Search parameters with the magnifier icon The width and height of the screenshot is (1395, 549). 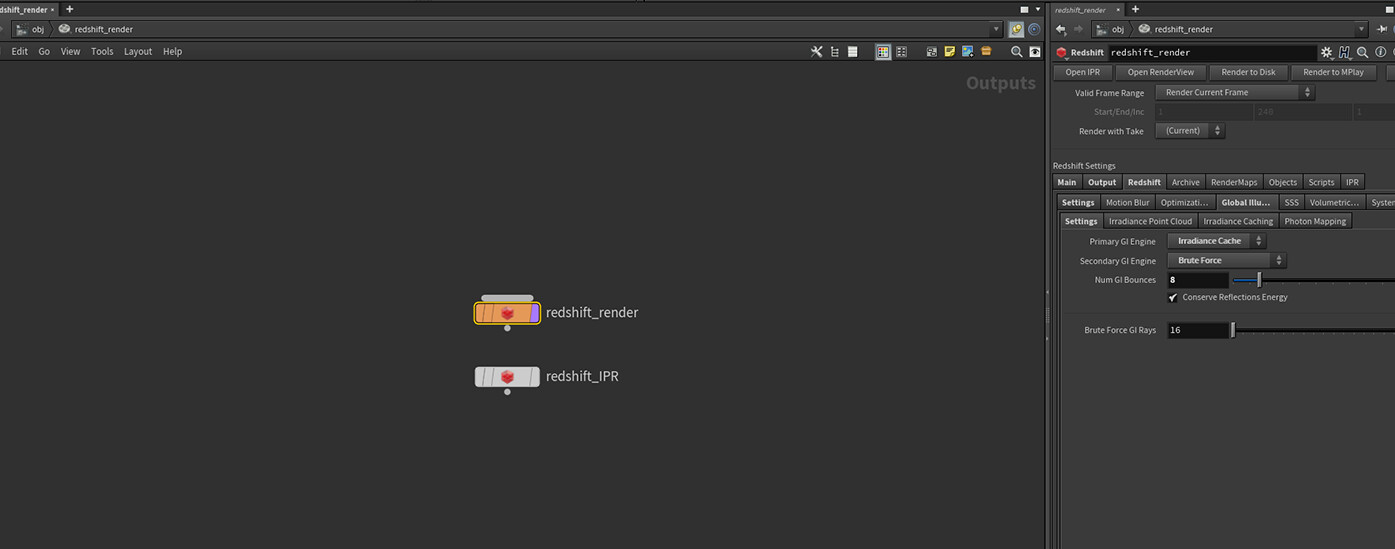(x=1362, y=52)
